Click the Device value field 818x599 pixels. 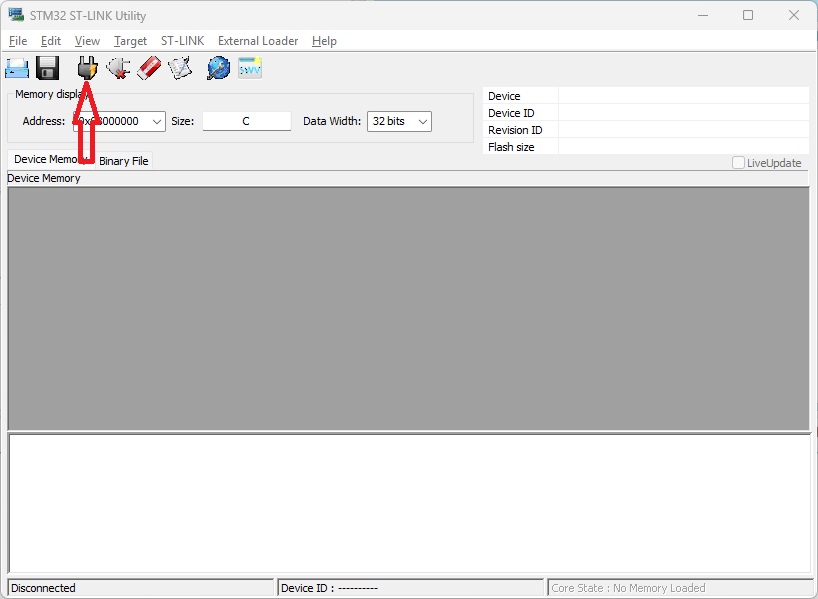683,95
